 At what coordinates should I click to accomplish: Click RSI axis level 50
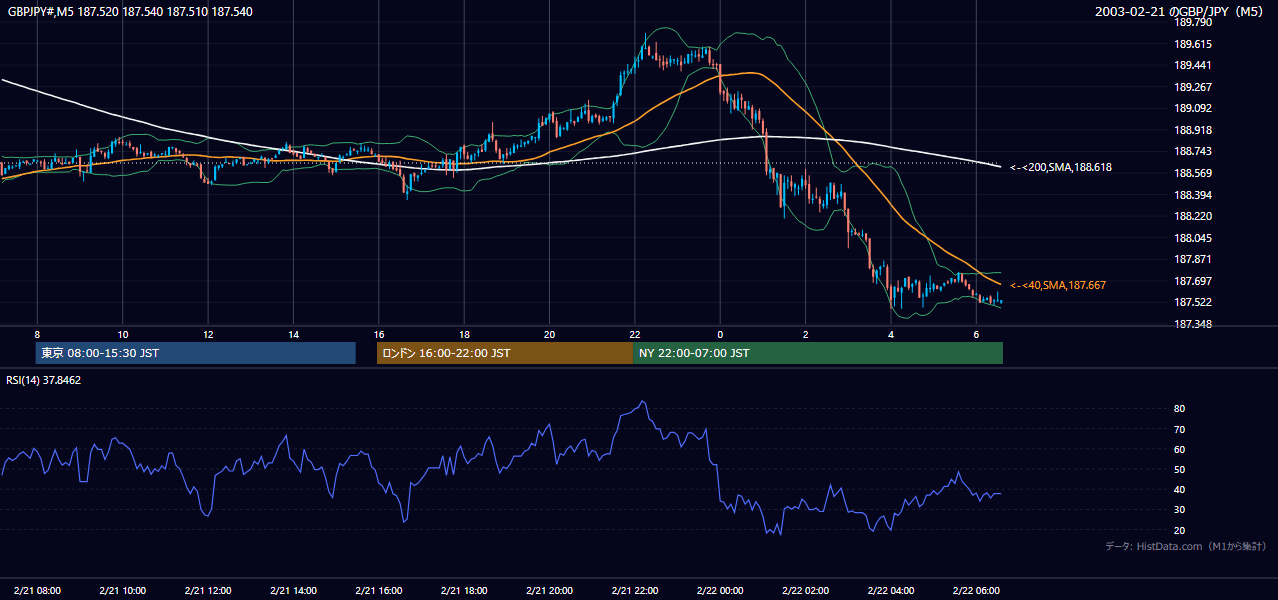[x=1180, y=469]
